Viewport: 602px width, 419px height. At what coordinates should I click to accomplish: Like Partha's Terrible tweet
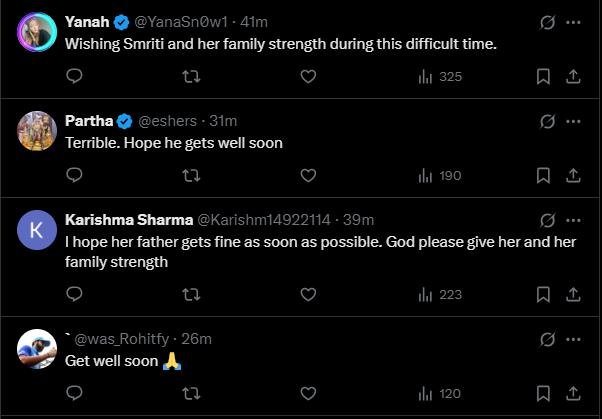[x=308, y=175]
